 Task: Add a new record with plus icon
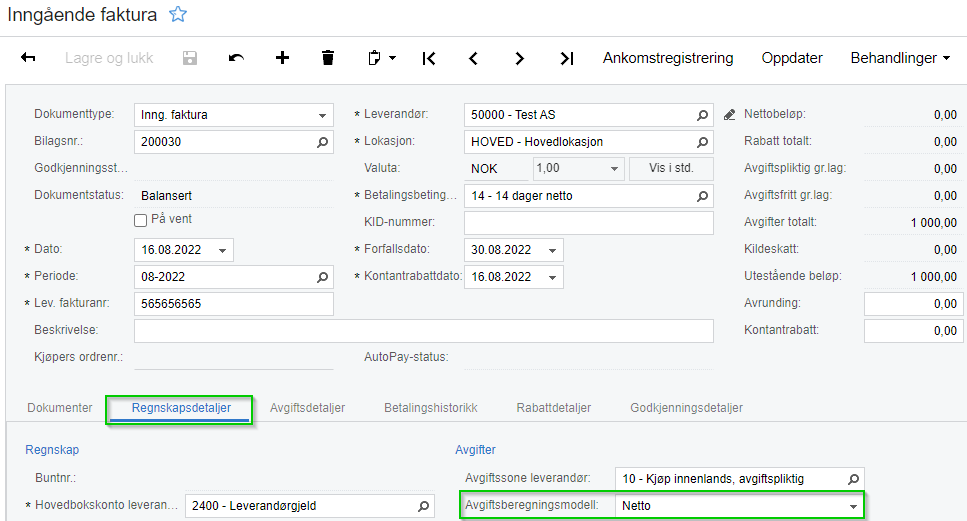pos(282,58)
